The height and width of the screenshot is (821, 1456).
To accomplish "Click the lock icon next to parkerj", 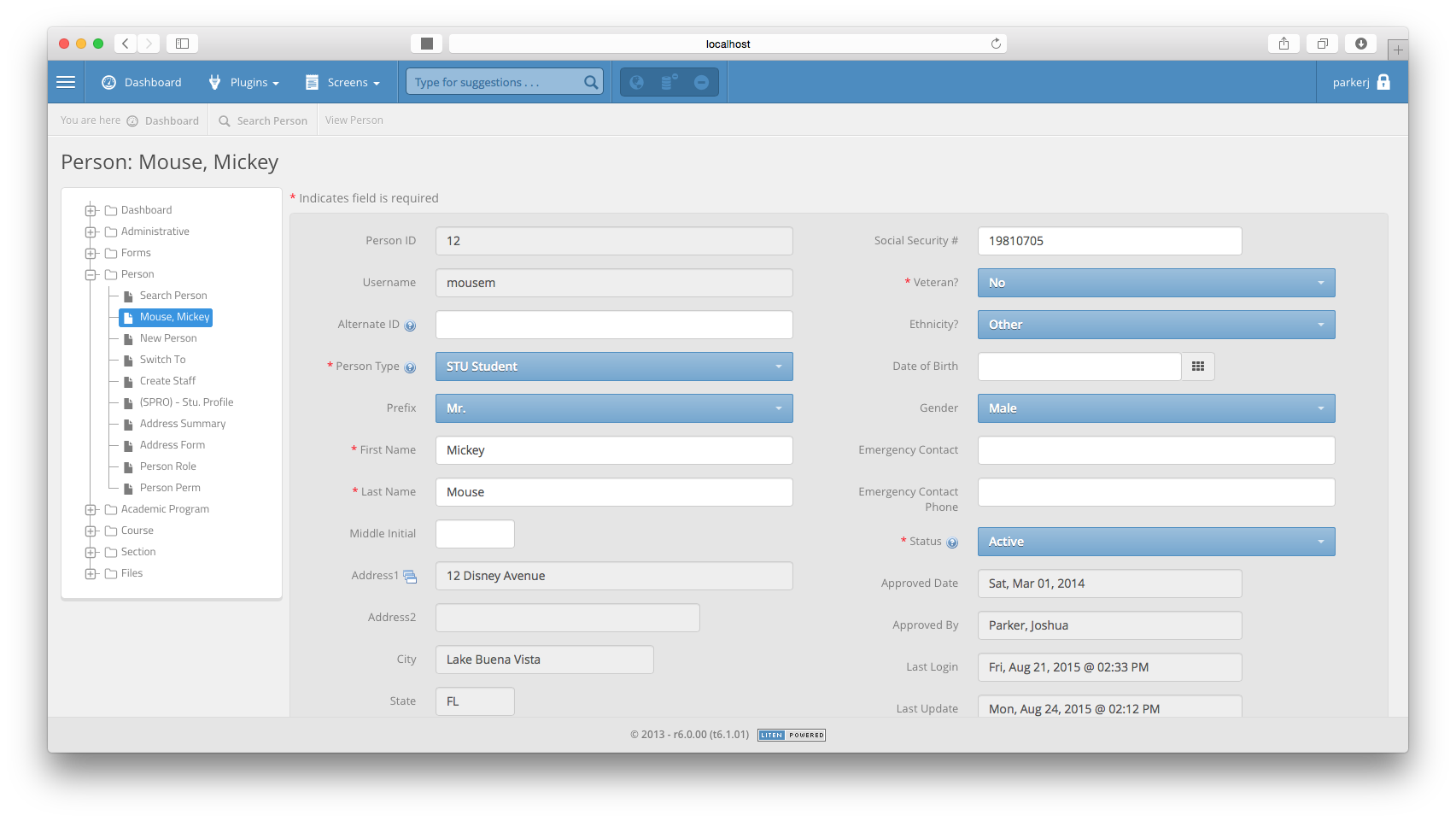I will tap(1386, 82).
